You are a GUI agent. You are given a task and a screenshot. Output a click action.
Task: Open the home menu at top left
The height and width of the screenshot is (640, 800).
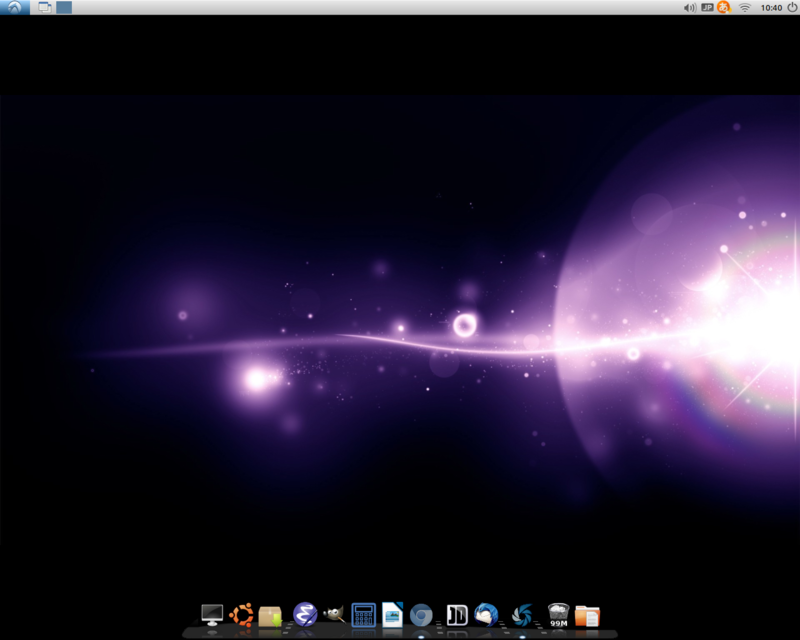coord(14,8)
